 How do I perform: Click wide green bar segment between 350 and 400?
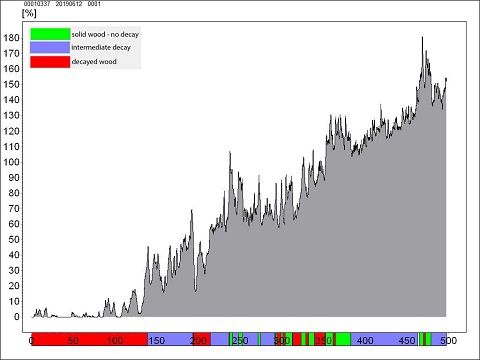[343, 339]
